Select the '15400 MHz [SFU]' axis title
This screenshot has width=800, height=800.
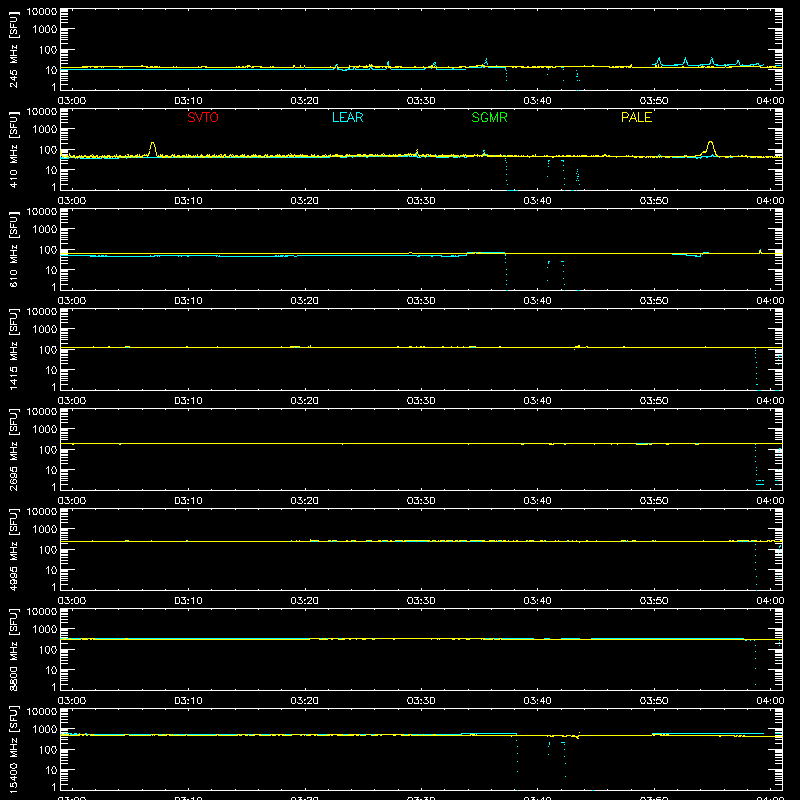click(14, 750)
